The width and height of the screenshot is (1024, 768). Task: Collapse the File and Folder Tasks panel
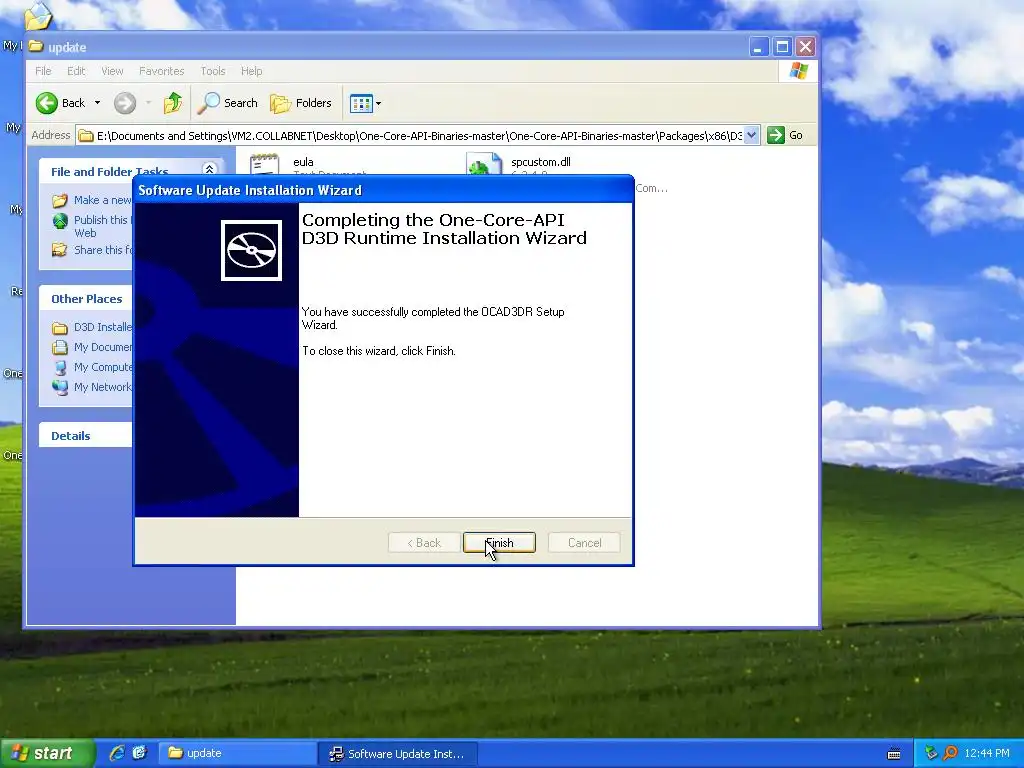pyautogui.click(x=210, y=169)
